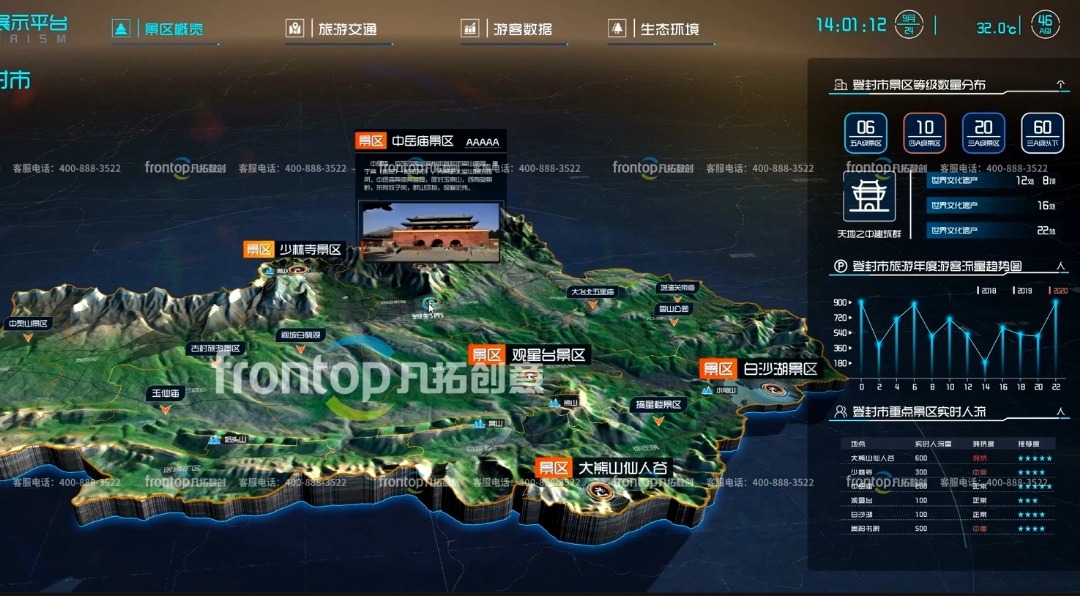Screen dimensions: 1080x596
Task: Select the 观星台景区 map label
Action: (x=529, y=355)
